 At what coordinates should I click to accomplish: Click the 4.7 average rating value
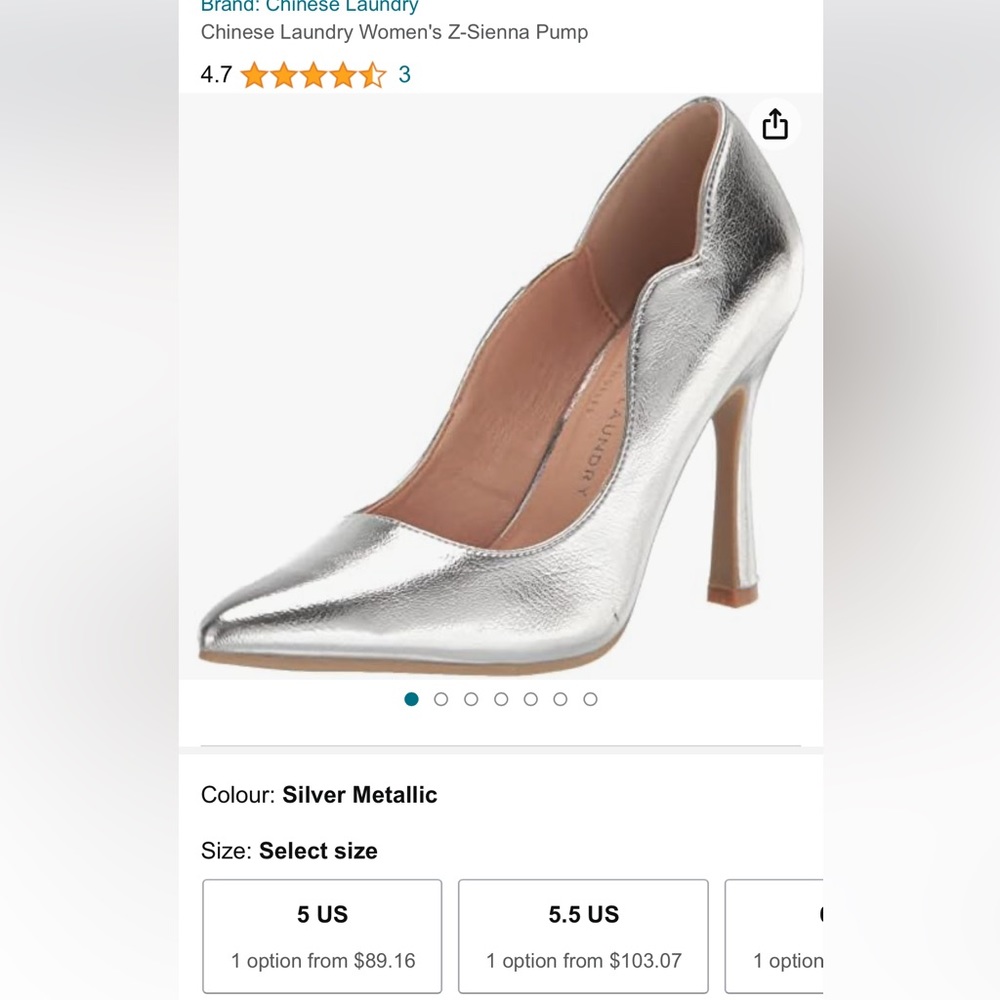pyautogui.click(x=216, y=74)
